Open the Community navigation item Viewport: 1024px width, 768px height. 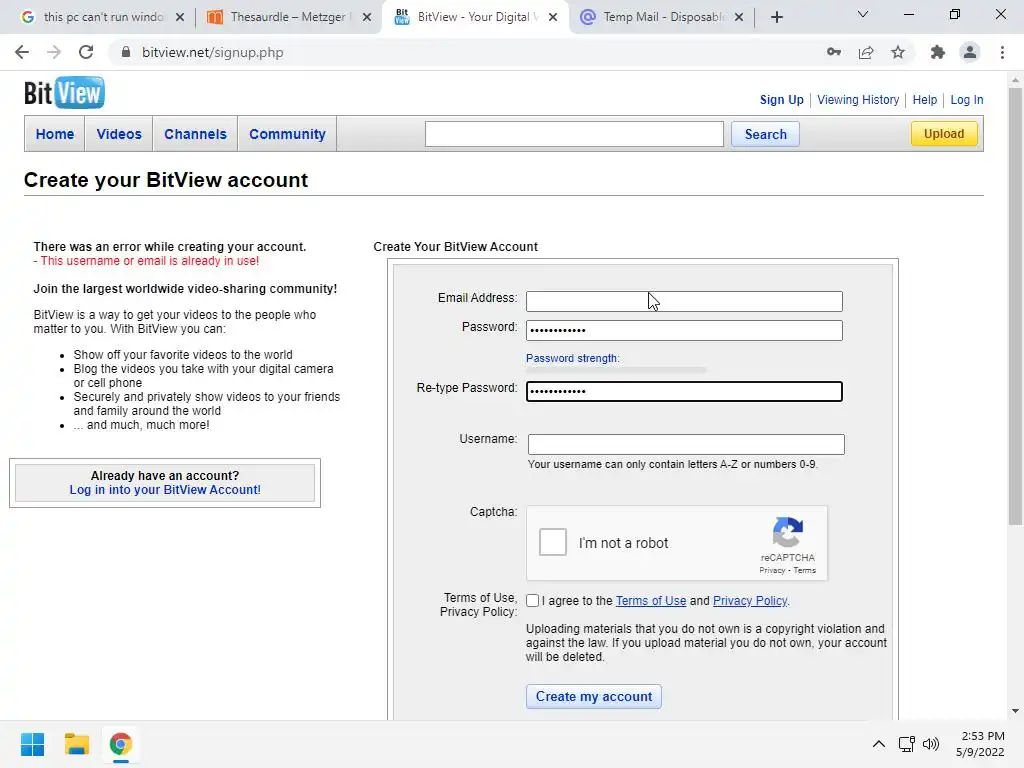287,134
